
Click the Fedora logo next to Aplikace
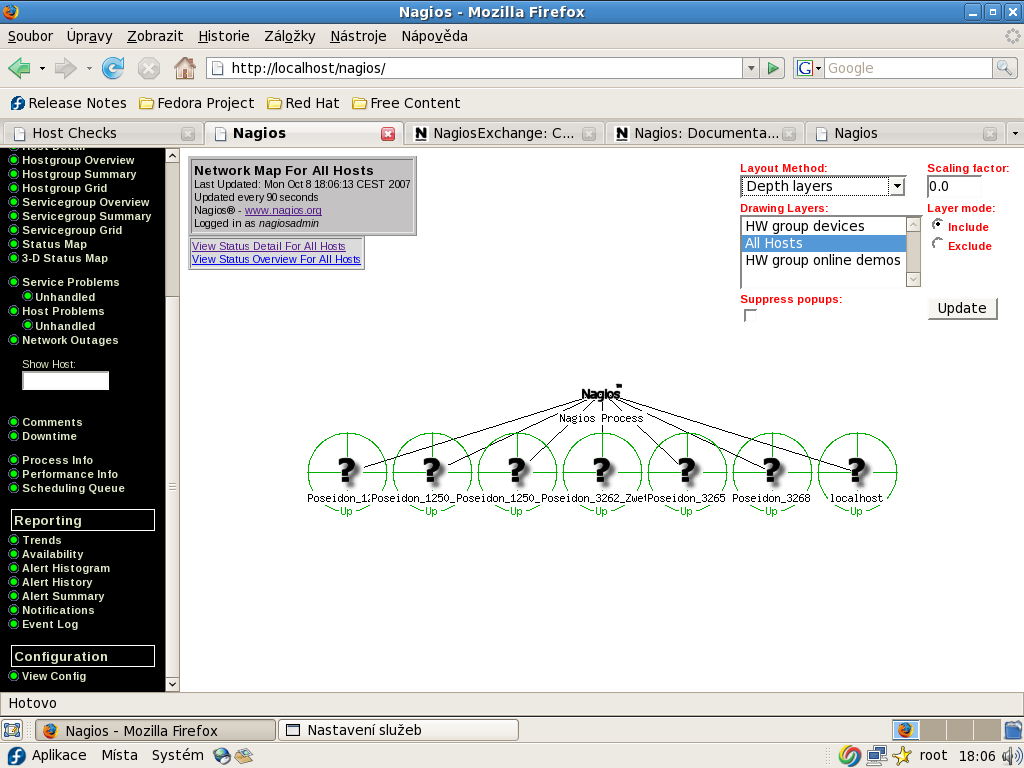pyautogui.click(x=16, y=756)
